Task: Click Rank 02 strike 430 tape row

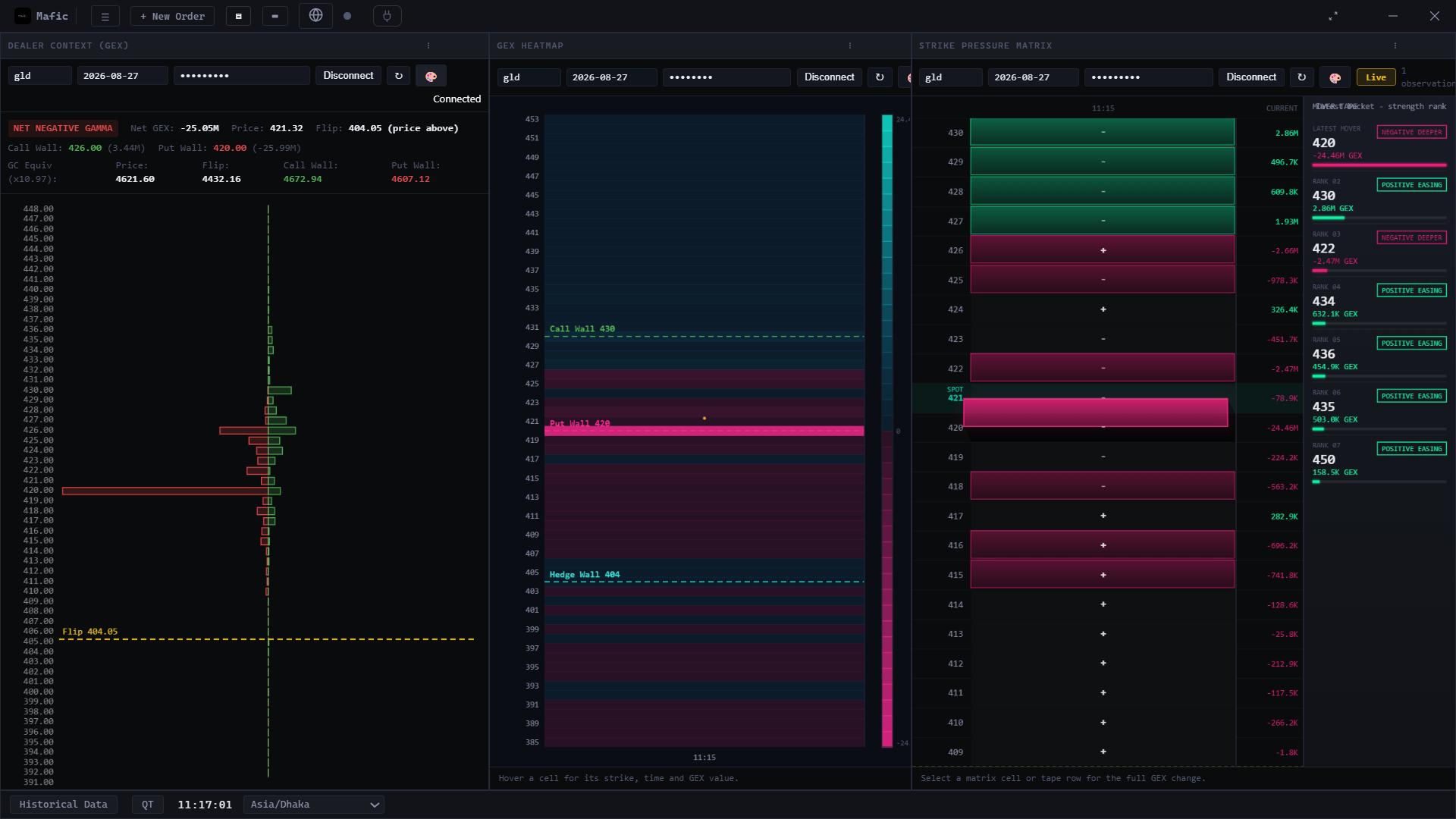Action: [1379, 198]
